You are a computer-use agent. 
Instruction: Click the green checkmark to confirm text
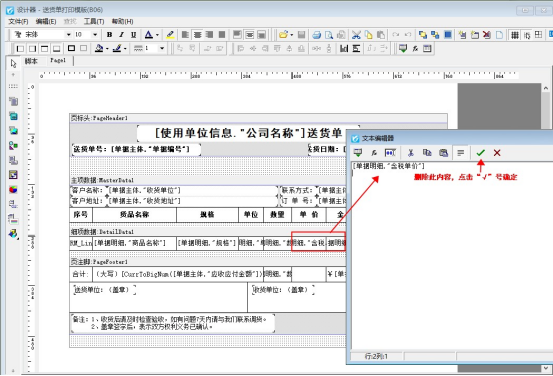click(480, 153)
